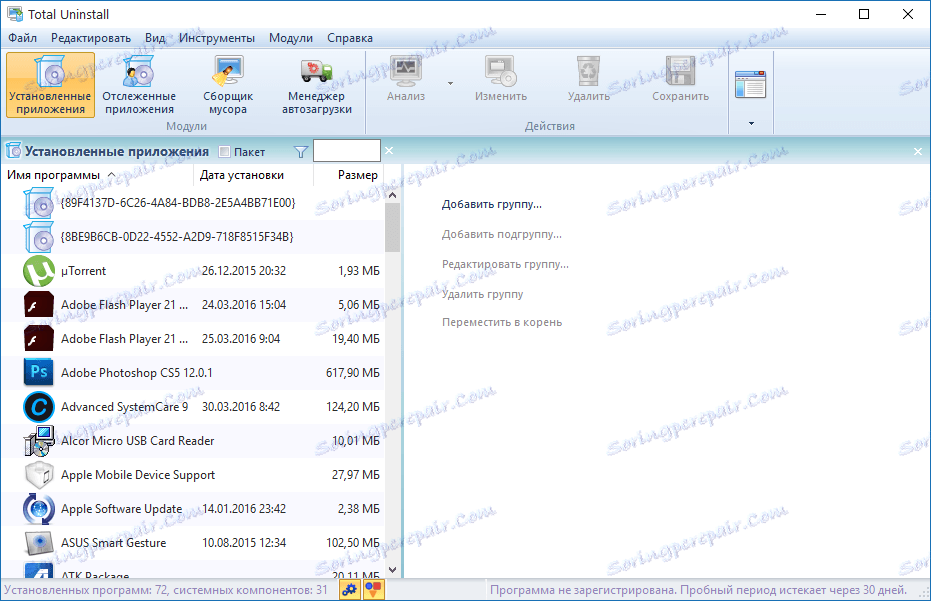This screenshot has width=931, height=601.
Task: Toggle the Пакет checkbox
Action: pyautogui.click(x=224, y=152)
